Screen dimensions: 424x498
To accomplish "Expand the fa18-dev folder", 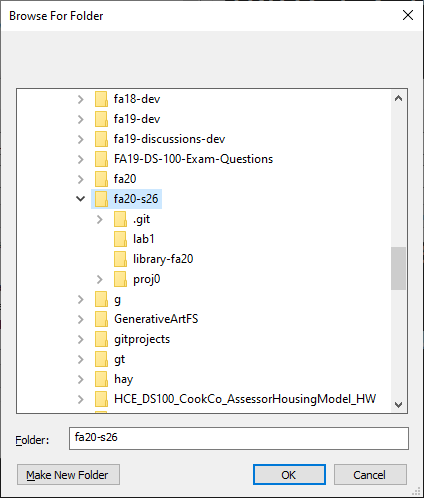I will (x=80, y=99).
